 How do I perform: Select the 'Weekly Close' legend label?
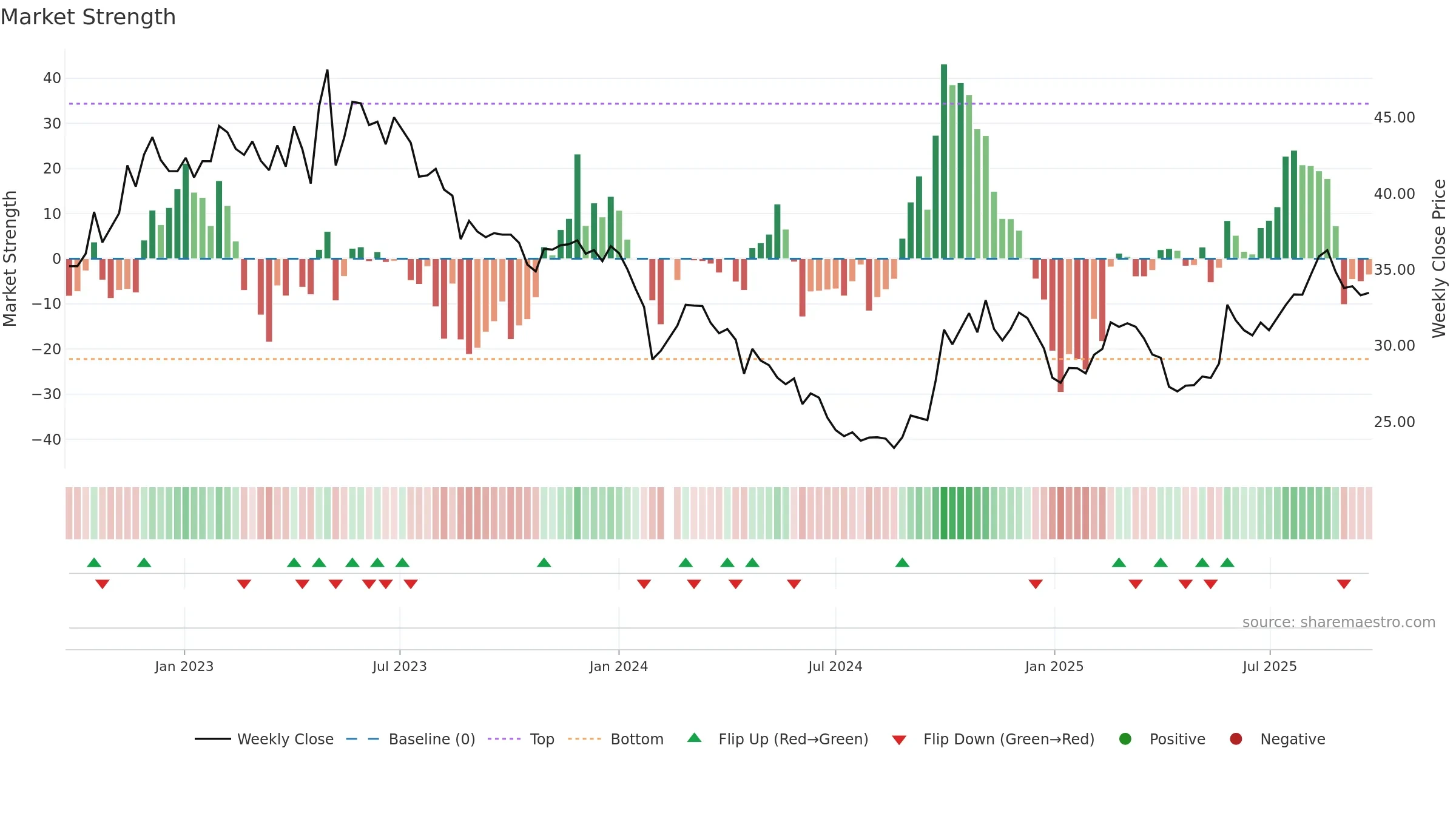pos(285,740)
